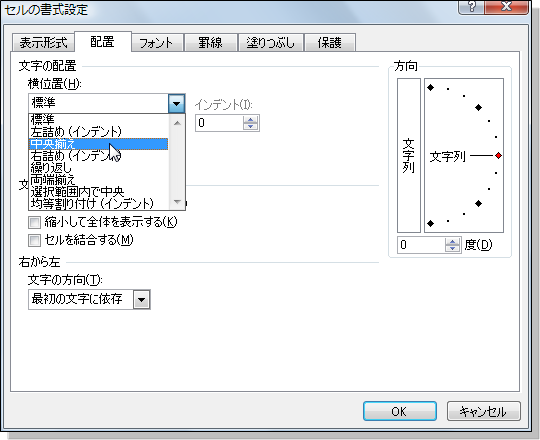Collapse the 横位置 dropdown via its arrow
The image size is (540, 440).
(x=176, y=103)
